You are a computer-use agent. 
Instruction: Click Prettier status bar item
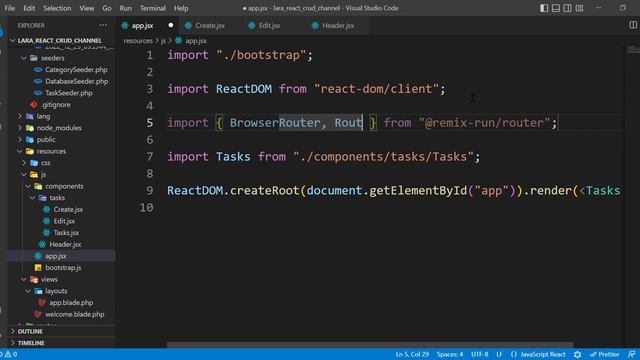point(604,354)
